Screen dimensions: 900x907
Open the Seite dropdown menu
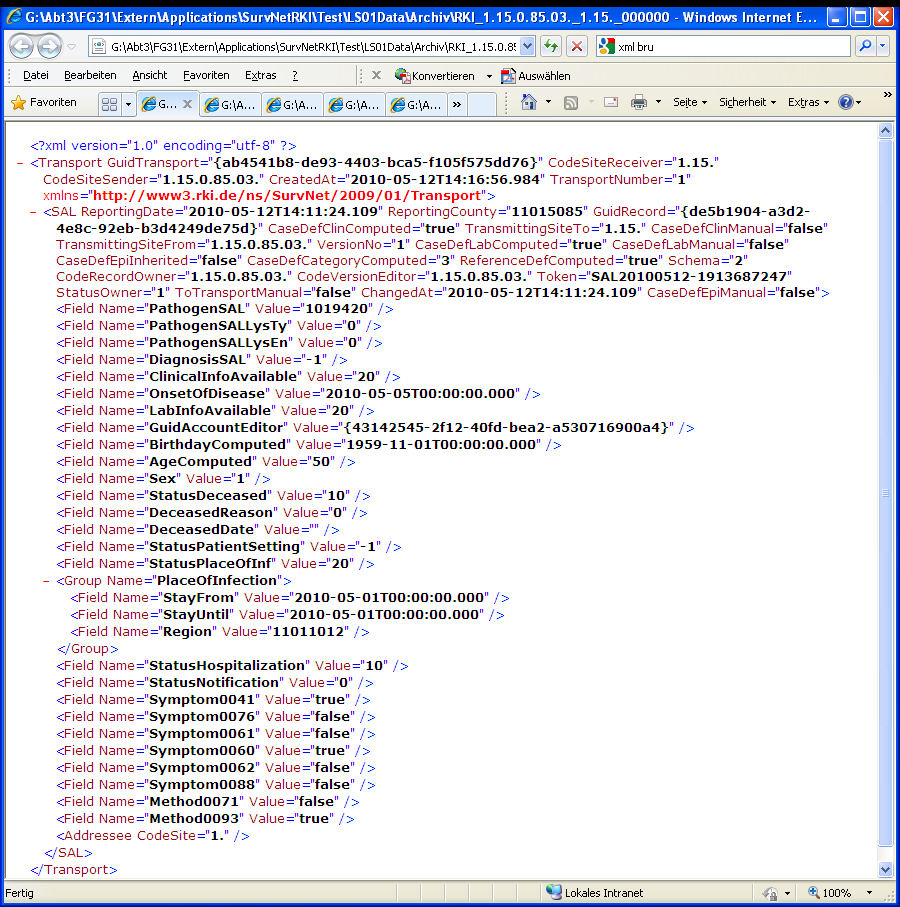point(689,102)
